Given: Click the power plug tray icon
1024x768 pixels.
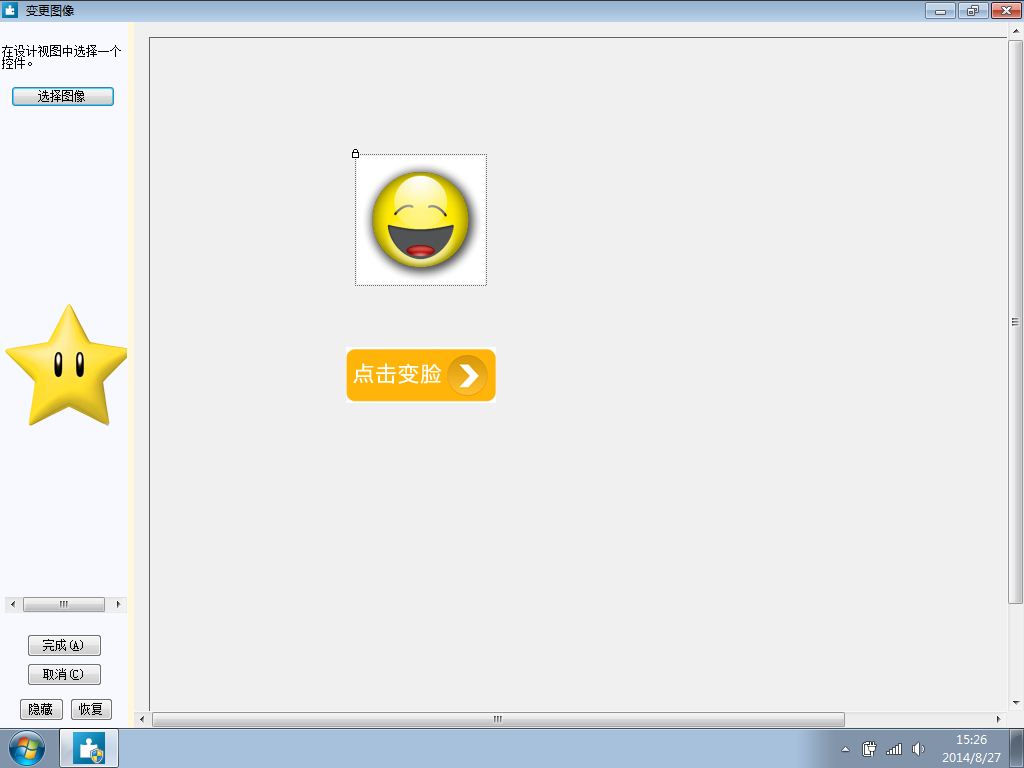Looking at the screenshot, I should (869, 749).
